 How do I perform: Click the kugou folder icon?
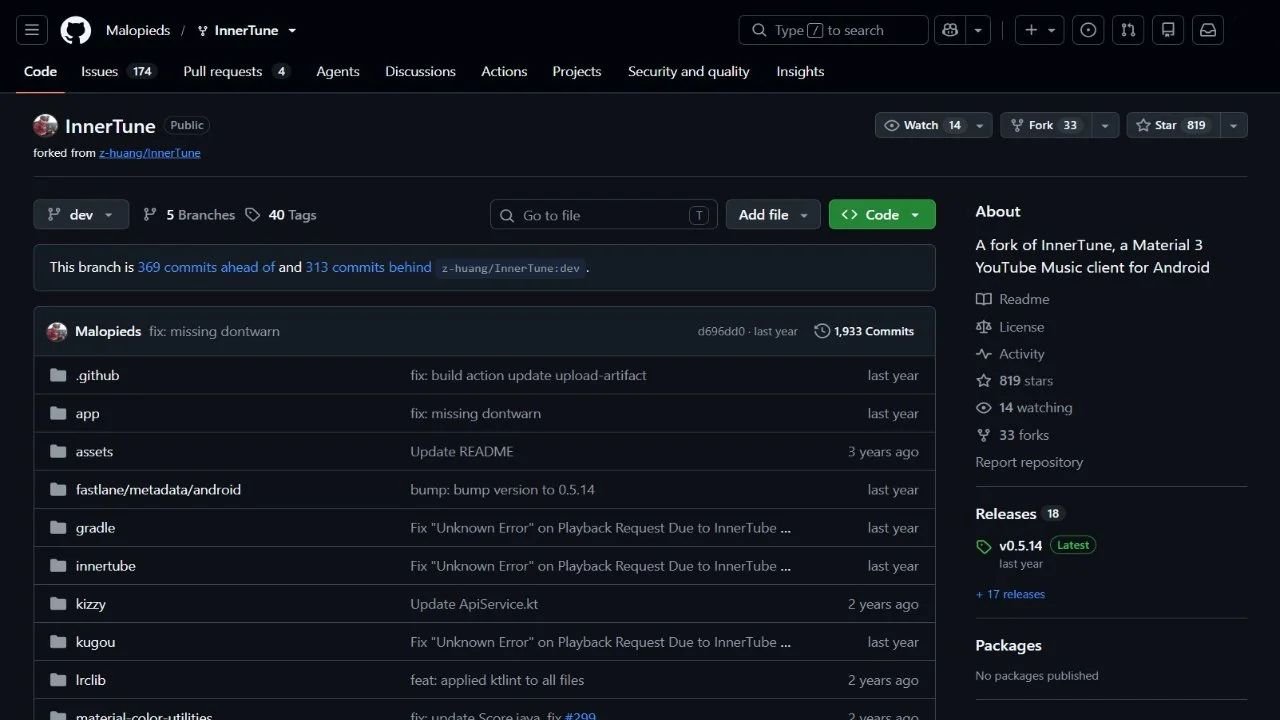pyautogui.click(x=58, y=641)
